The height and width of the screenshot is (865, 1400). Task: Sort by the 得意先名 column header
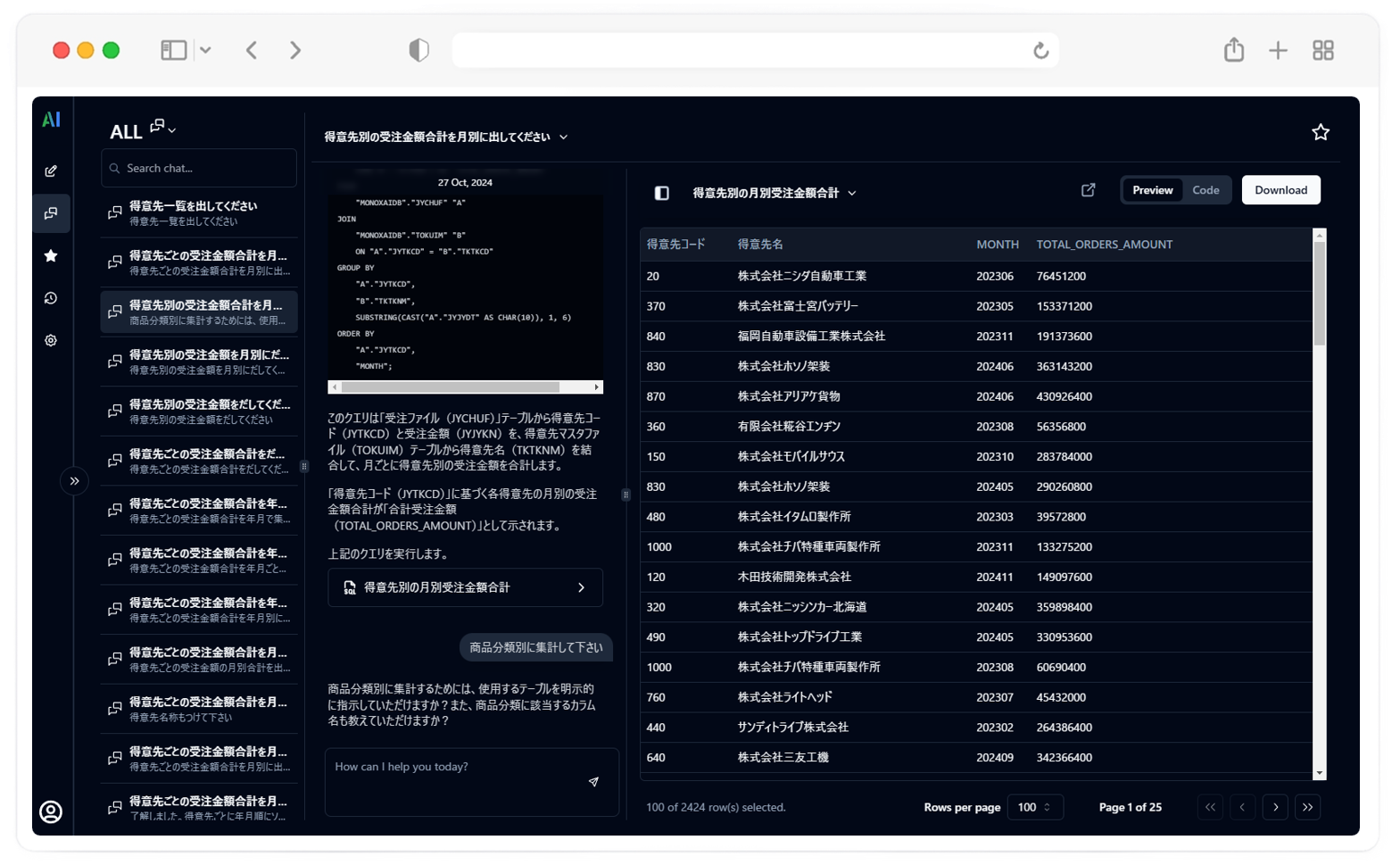coord(759,245)
